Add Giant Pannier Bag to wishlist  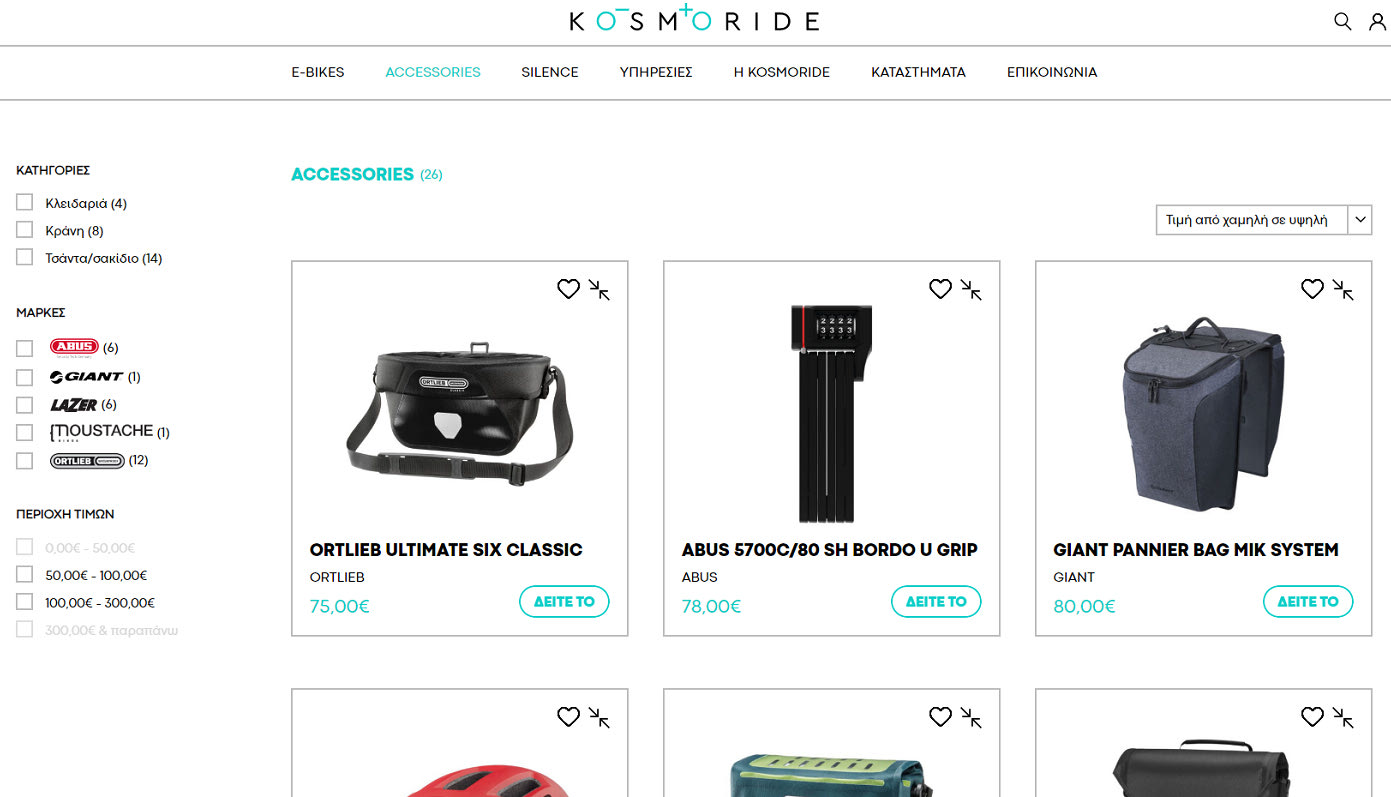[x=1312, y=289]
